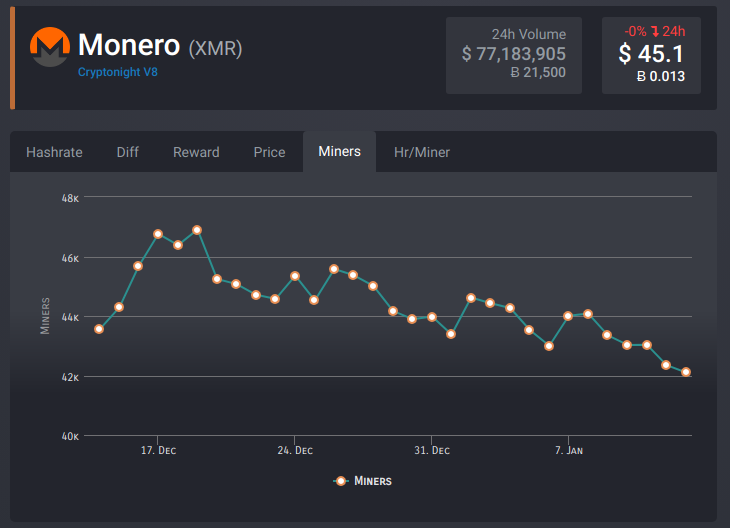
Task: Open the Cryptonight V8 algorithm link
Action: pos(118,72)
